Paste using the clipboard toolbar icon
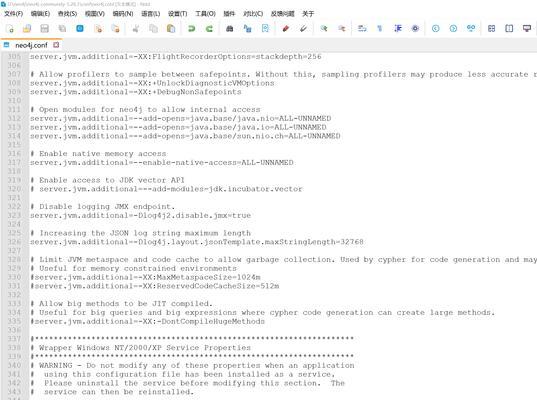 pyautogui.click(x=171, y=29)
